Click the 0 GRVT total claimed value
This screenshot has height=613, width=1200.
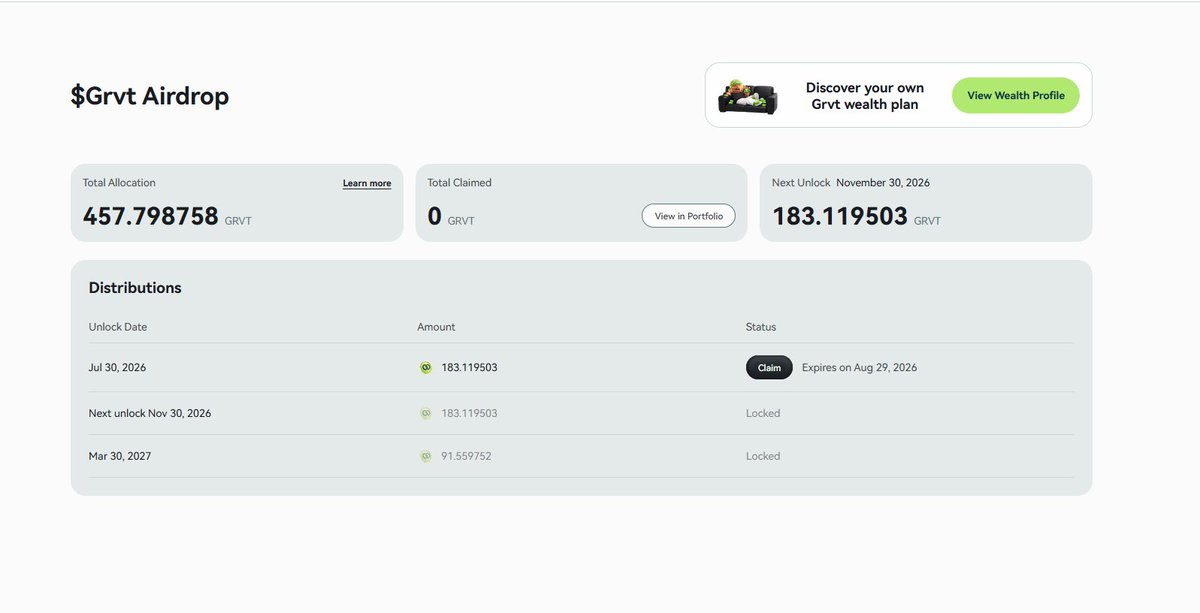[x=434, y=216]
